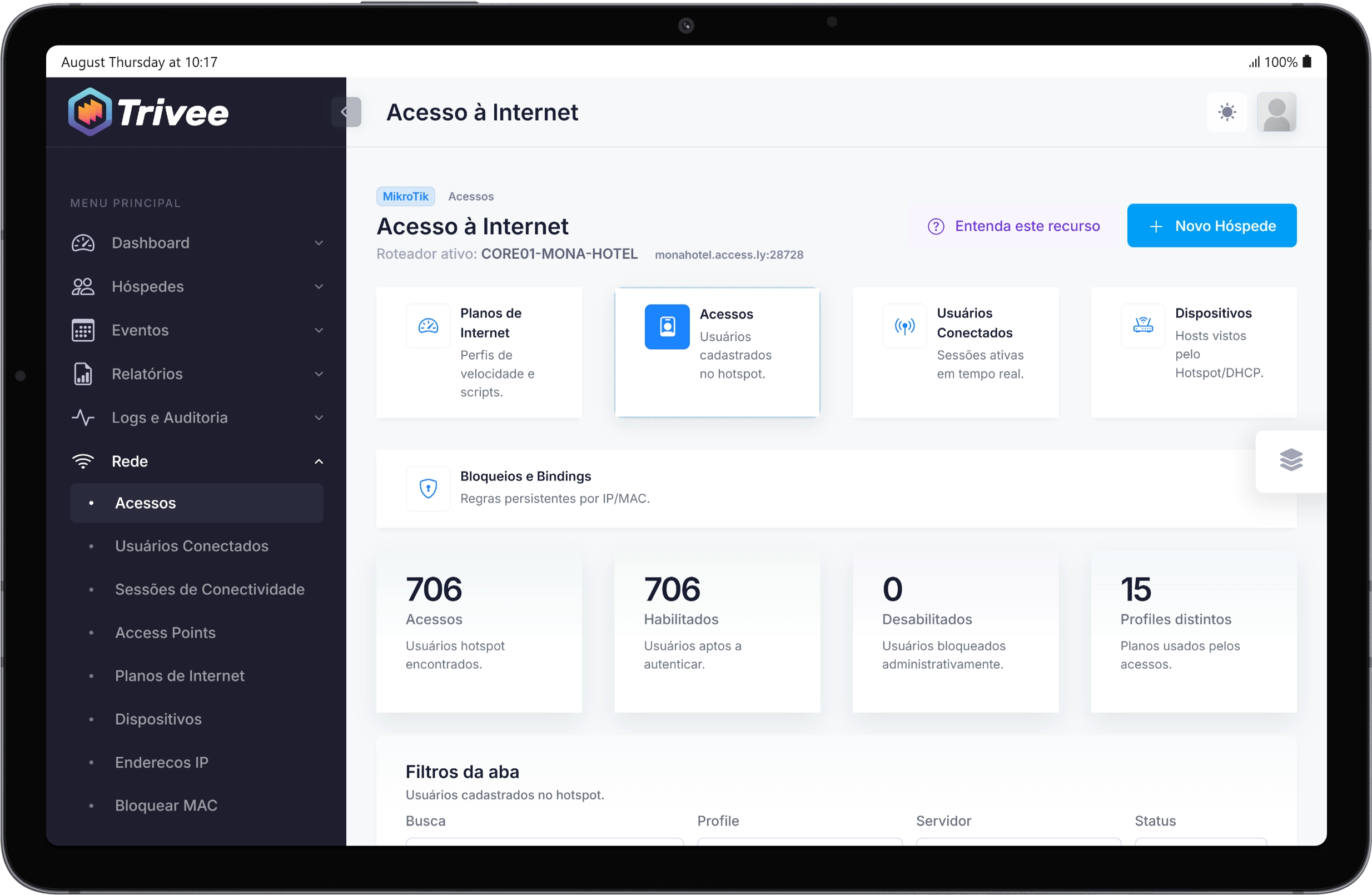
Task: Click the Dashboard gauge icon
Action: (x=83, y=243)
